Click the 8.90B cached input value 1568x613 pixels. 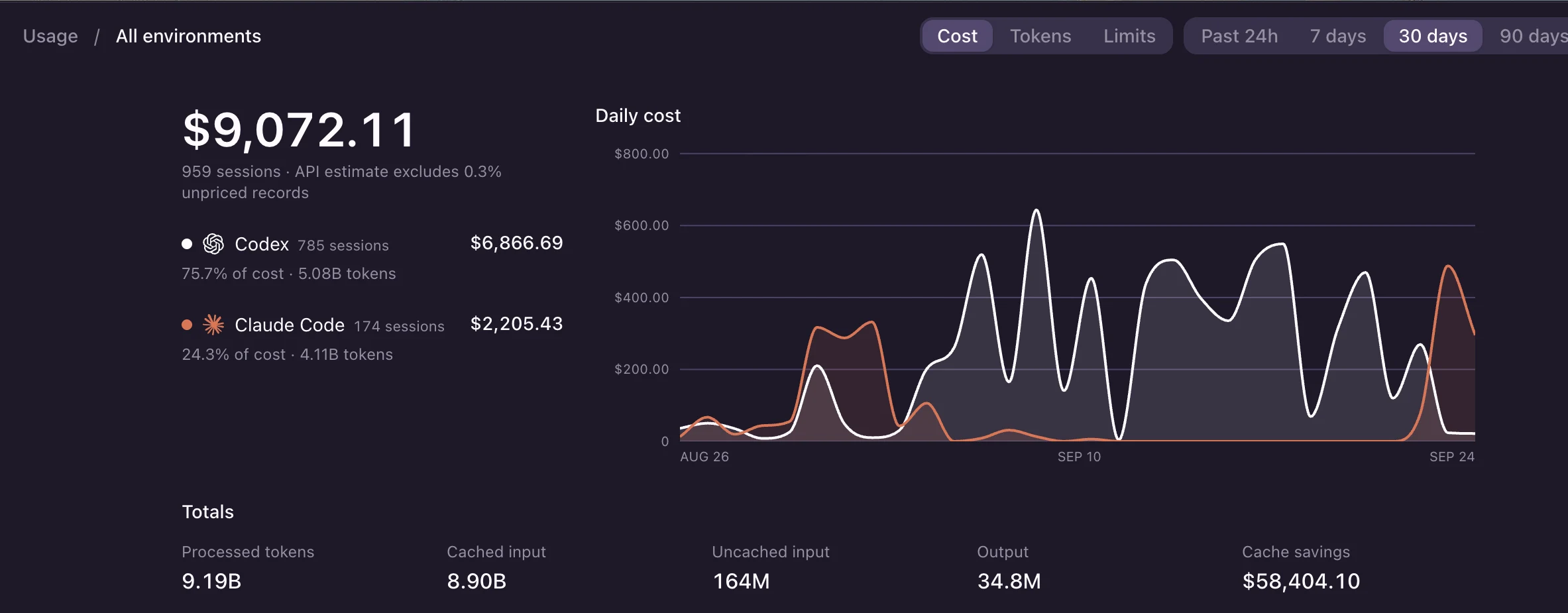point(476,581)
